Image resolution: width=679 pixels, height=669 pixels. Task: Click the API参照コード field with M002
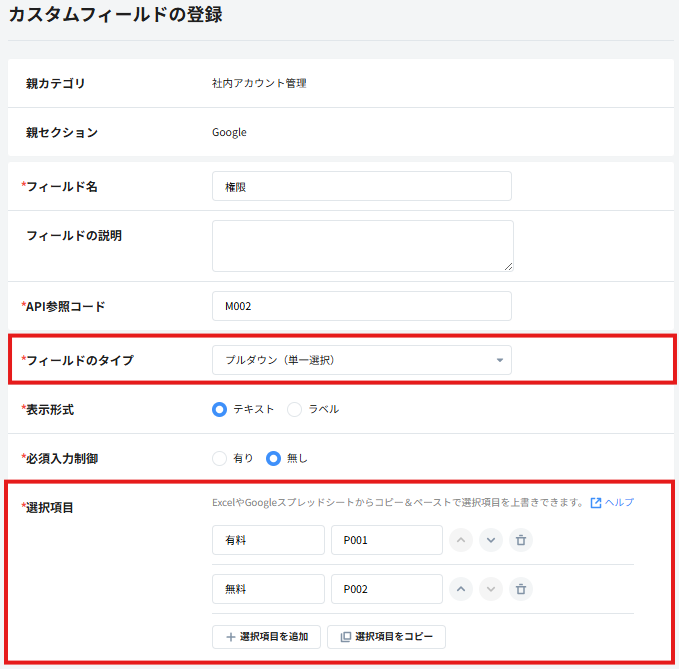point(362,306)
